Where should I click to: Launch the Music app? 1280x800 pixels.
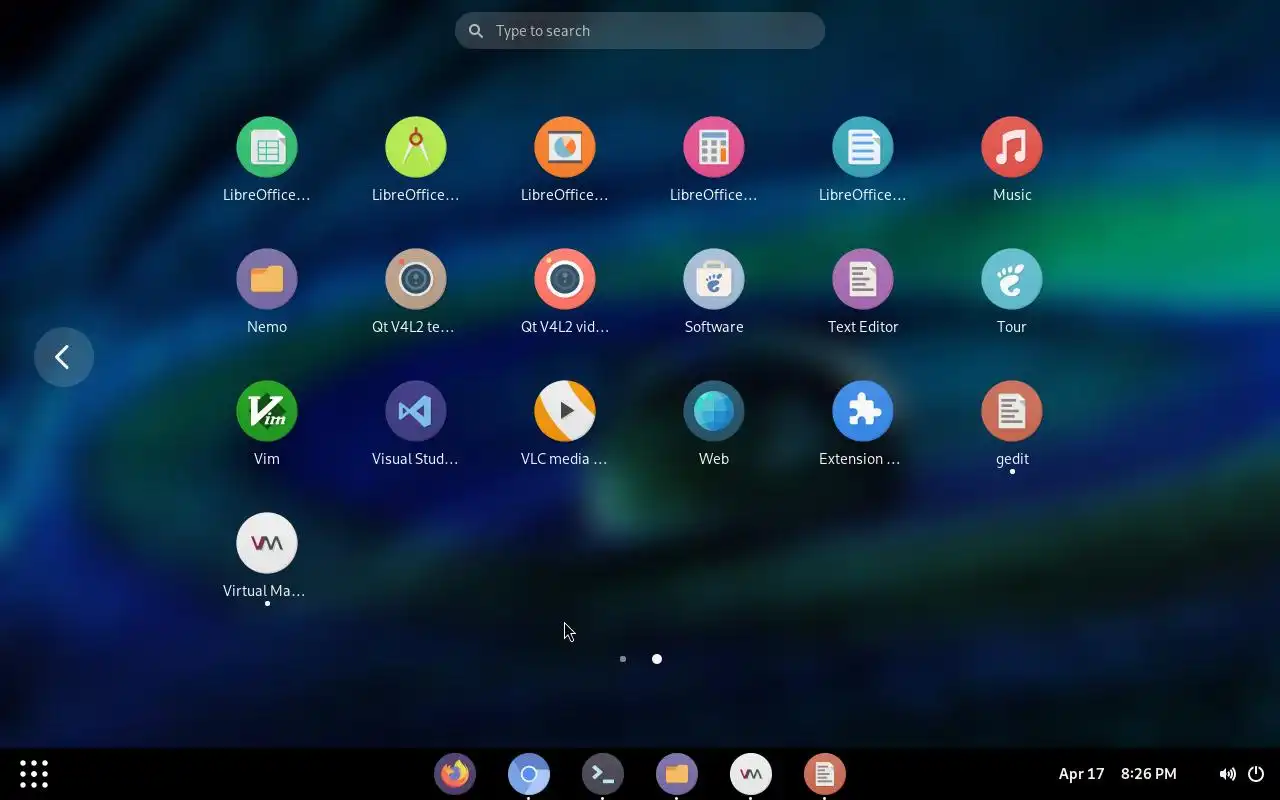1012,147
